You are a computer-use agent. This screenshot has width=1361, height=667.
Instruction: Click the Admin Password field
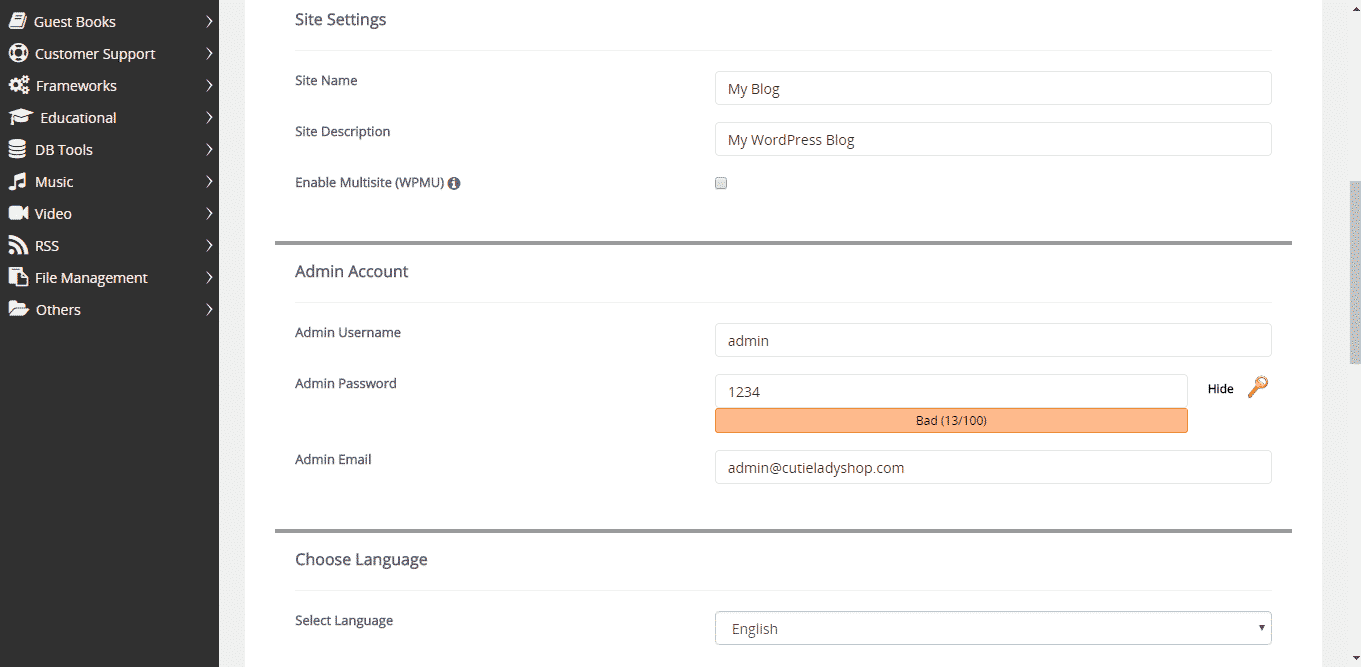tap(951, 391)
